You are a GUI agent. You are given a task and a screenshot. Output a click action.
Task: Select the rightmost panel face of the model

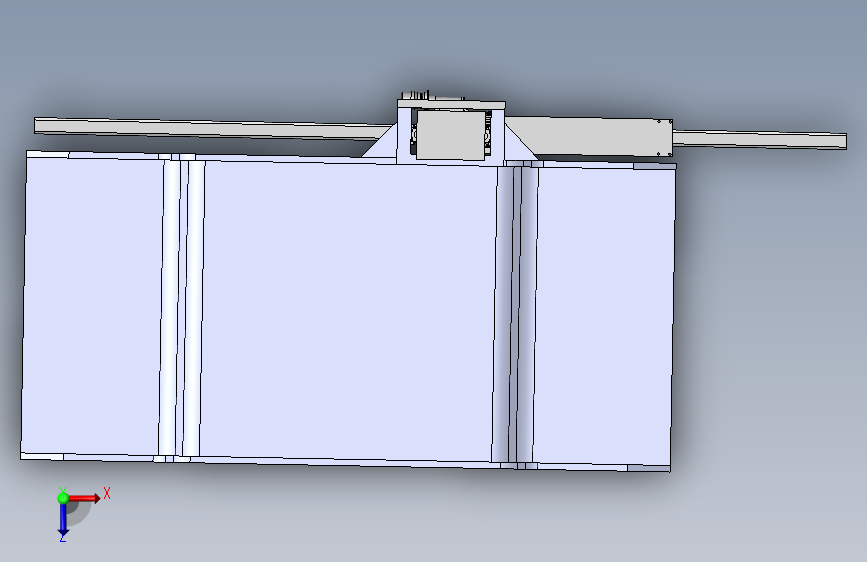pos(604,317)
